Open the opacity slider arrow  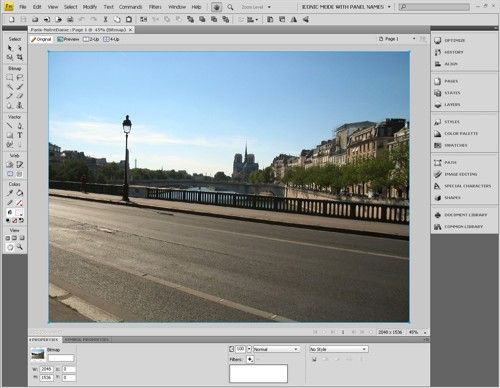(x=249, y=349)
